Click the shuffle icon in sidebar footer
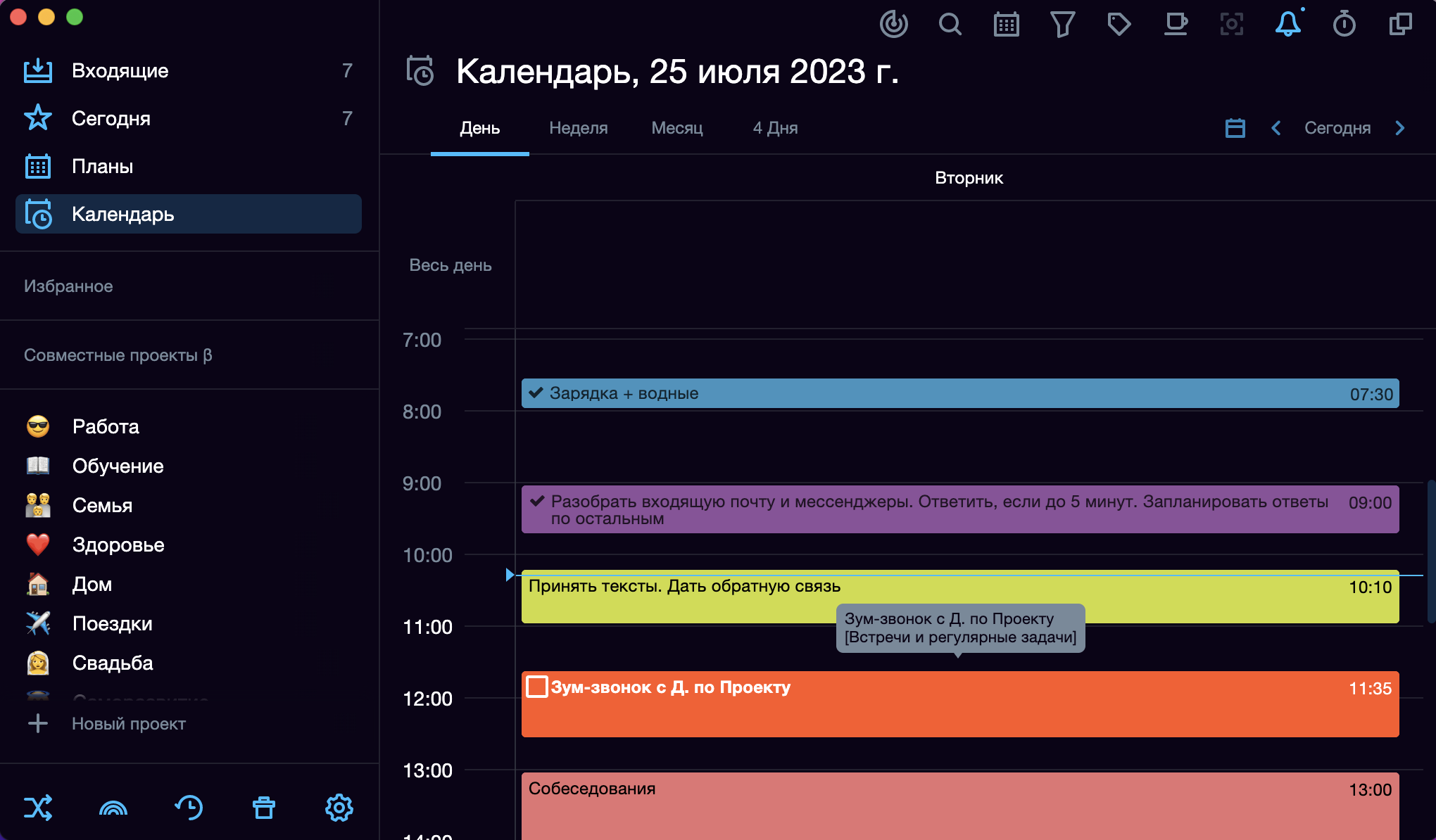The image size is (1436, 840). coord(38,808)
